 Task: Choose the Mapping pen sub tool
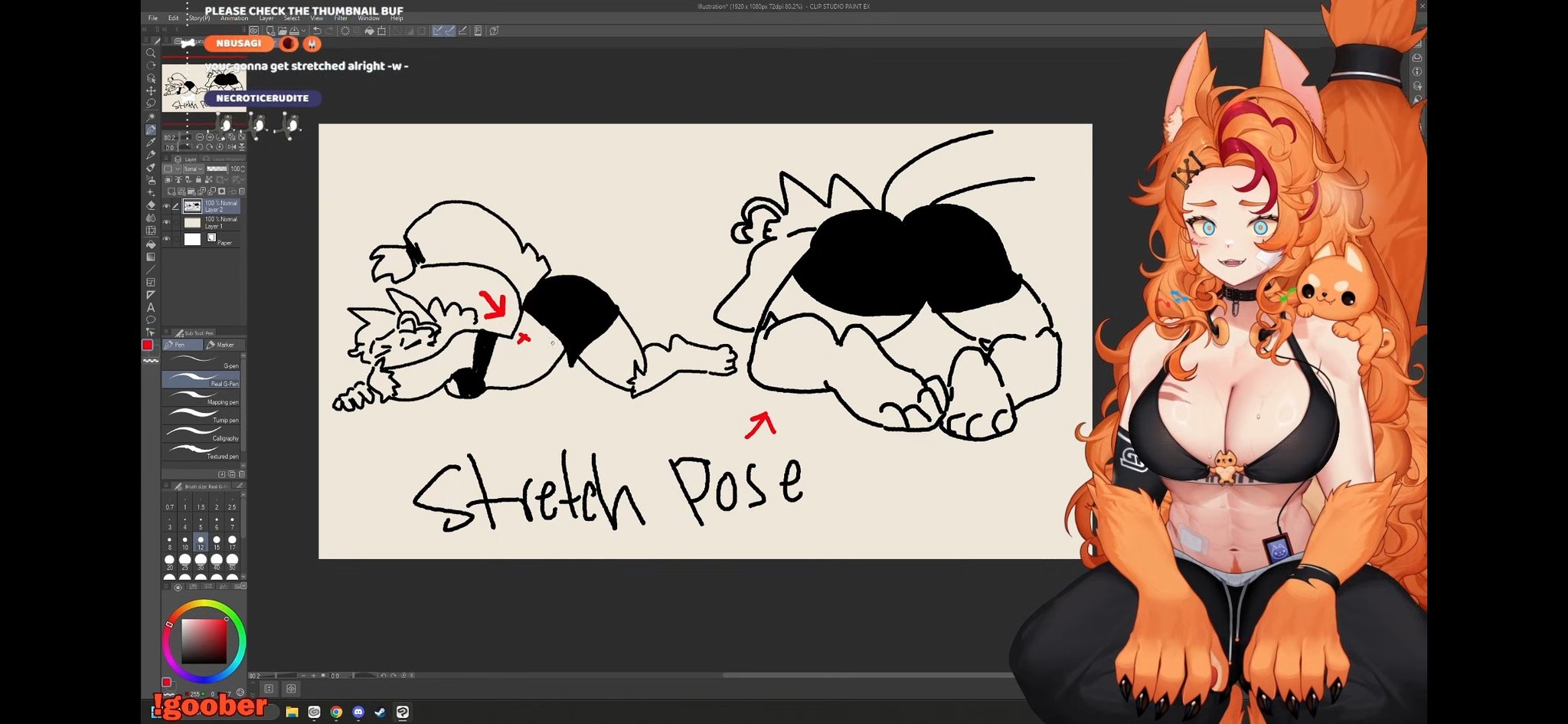201,398
